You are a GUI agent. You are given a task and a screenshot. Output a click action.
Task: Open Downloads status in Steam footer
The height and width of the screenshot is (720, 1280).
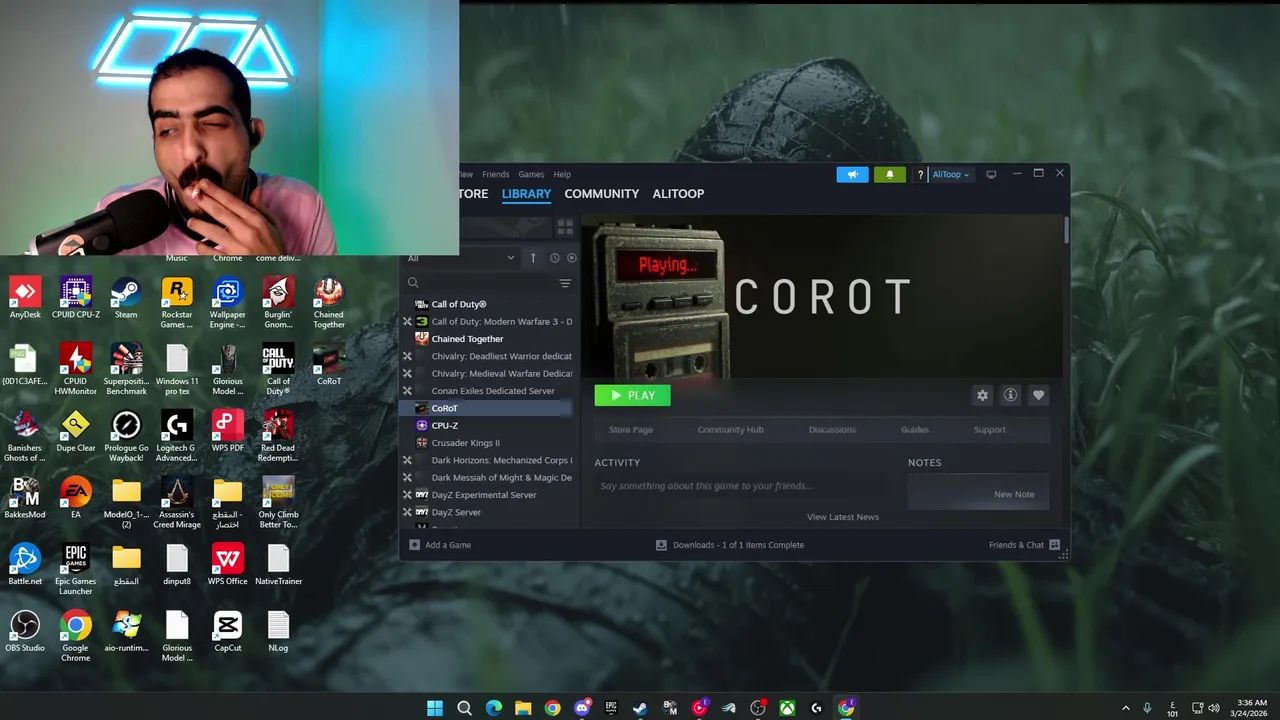click(x=729, y=545)
